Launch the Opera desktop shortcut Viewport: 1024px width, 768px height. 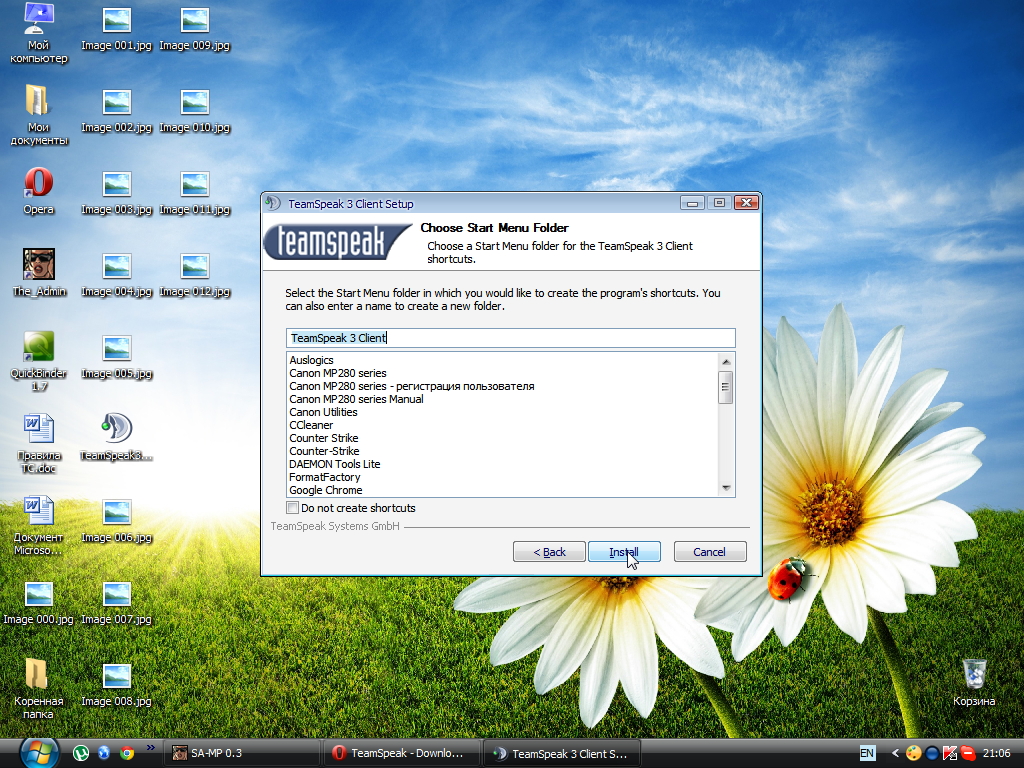[39, 191]
